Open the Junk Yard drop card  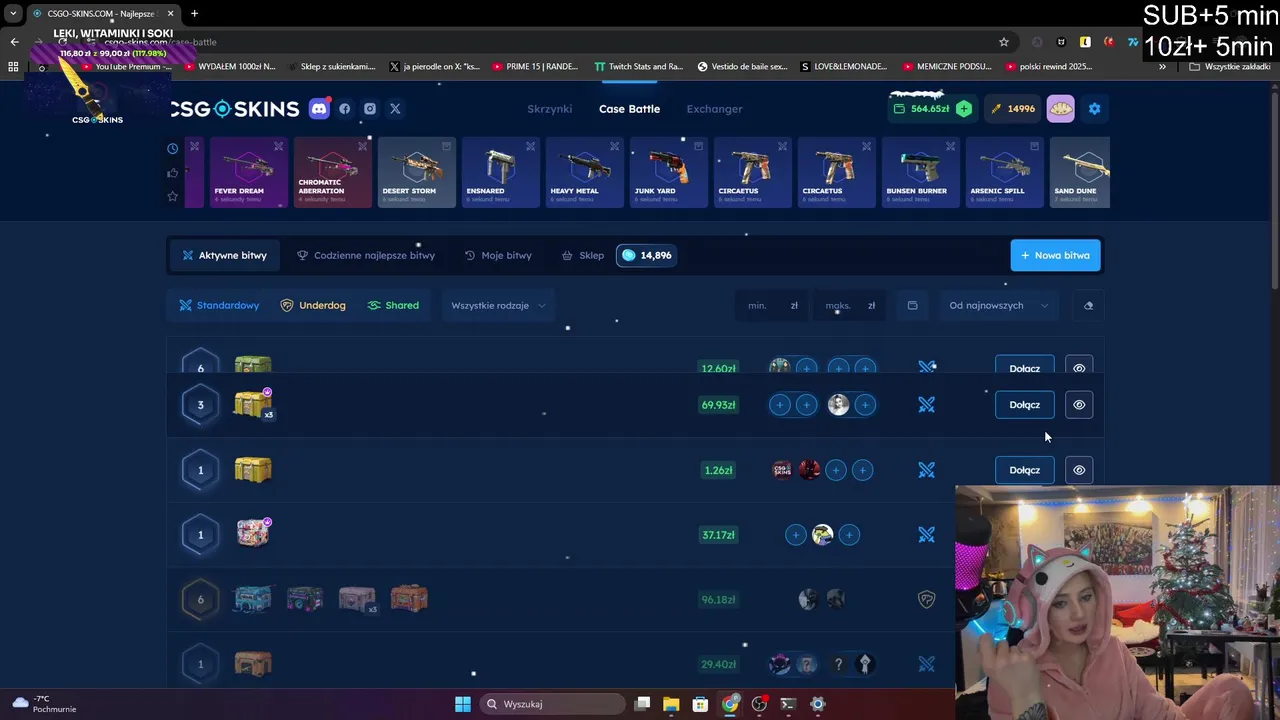668,172
